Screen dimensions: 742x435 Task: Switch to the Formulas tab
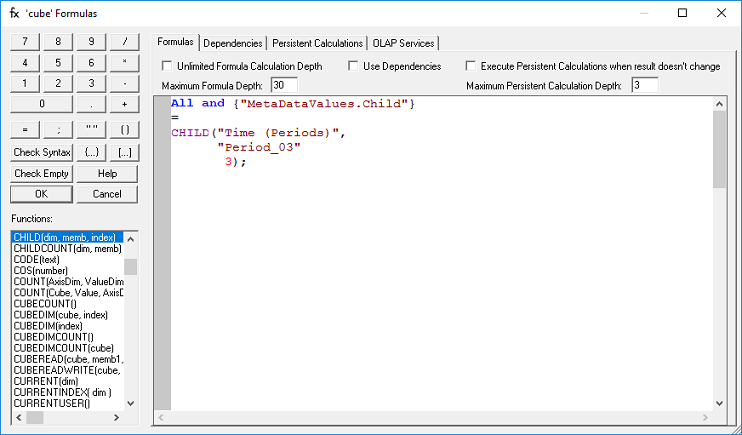click(x=175, y=42)
